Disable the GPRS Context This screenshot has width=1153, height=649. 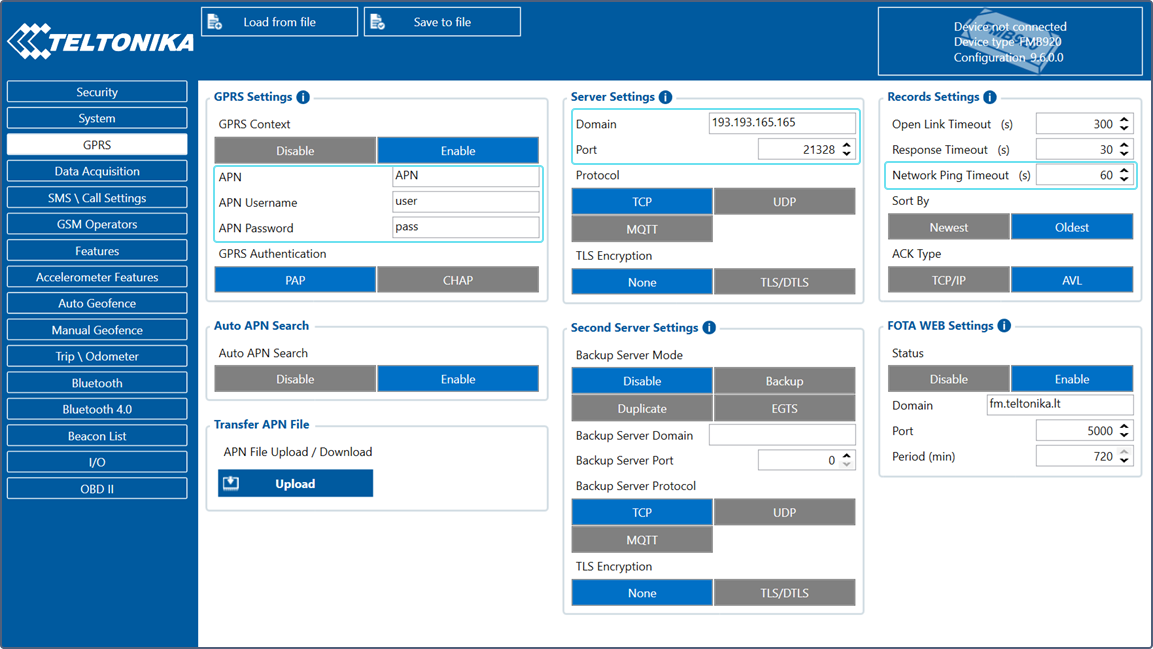pos(295,151)
